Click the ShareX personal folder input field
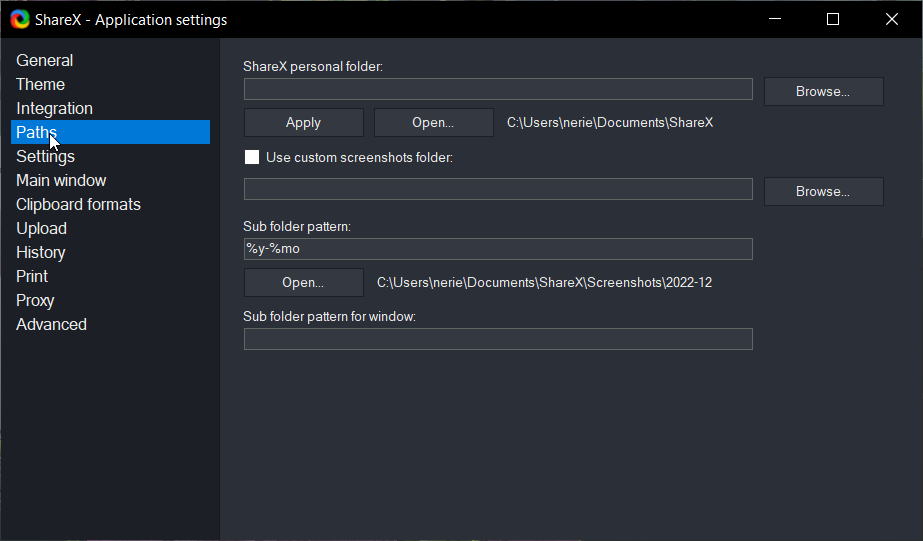The image size is (923, 541). click(498, 89)
